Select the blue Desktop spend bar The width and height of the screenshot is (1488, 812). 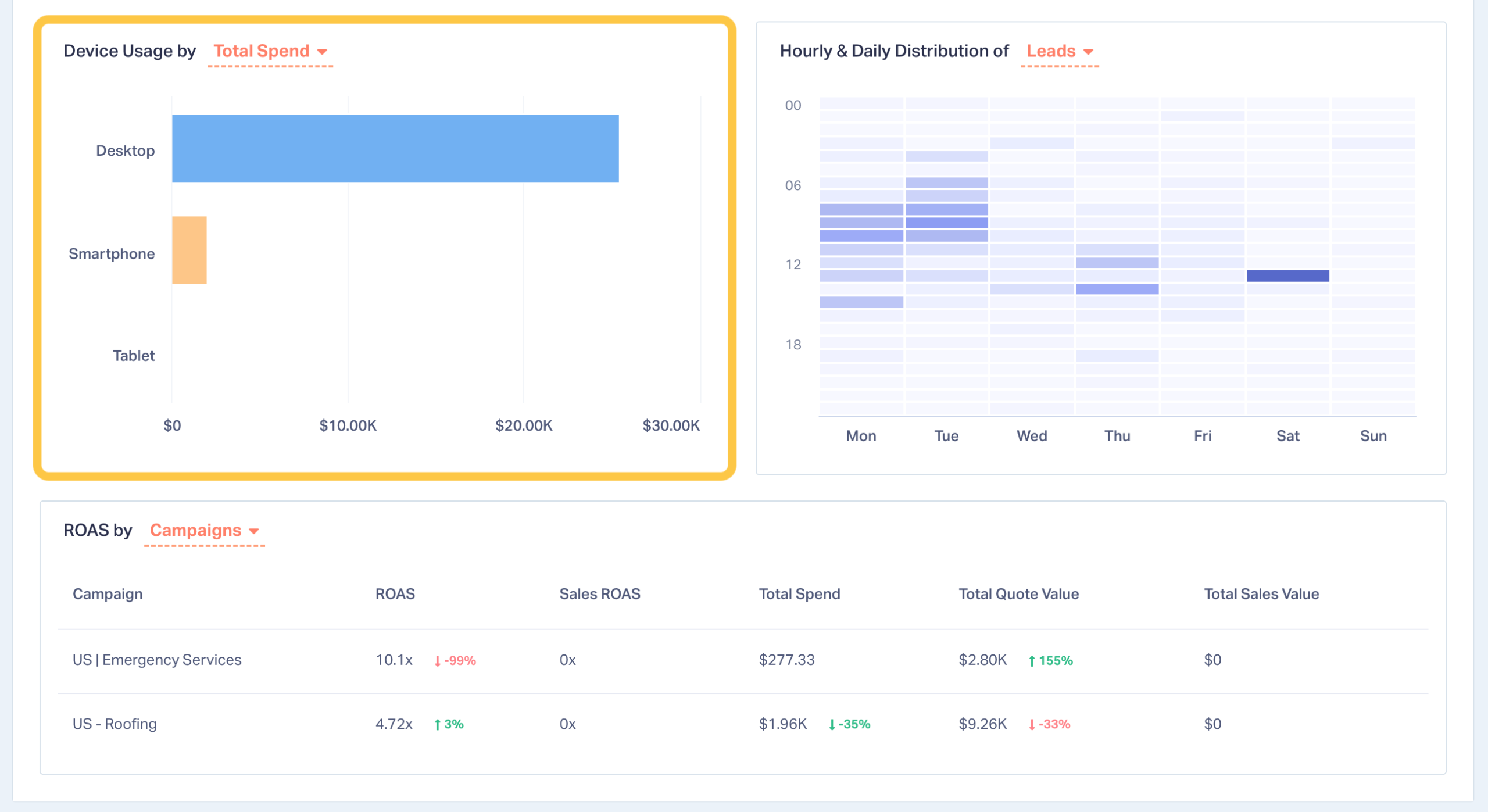pyautogui.click(x=395, y=148)
